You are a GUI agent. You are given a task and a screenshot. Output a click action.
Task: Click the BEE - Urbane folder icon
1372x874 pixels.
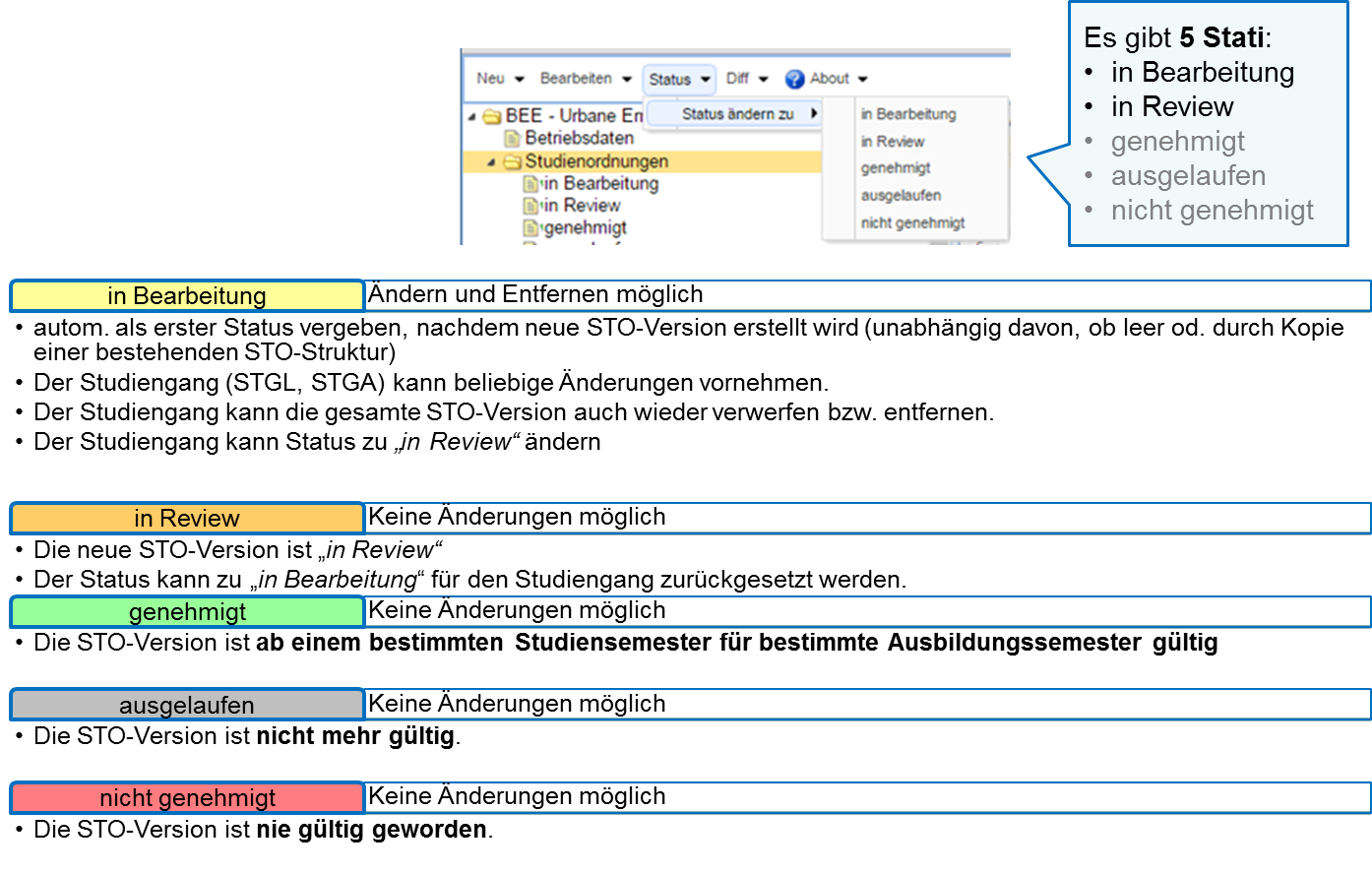[x=492, y=117]
